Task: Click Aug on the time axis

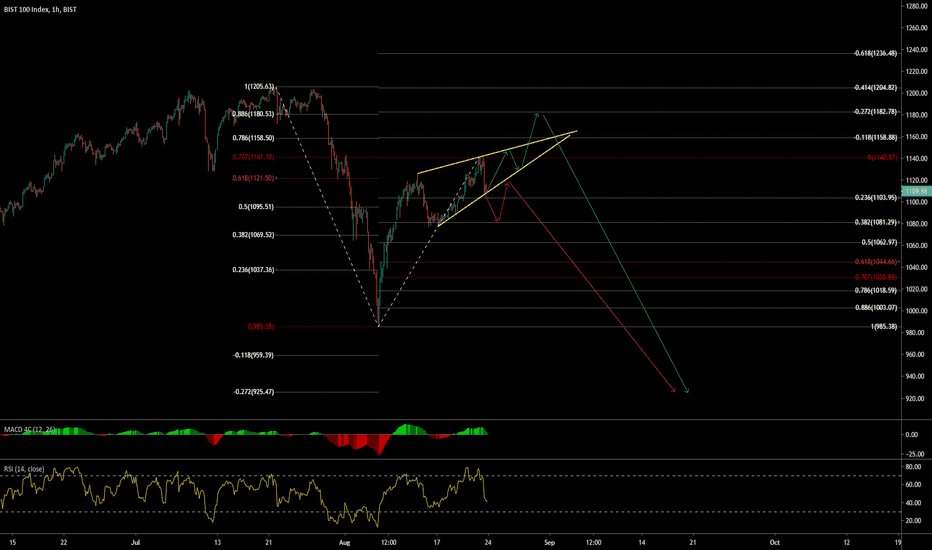Action: tap(344, 542)
